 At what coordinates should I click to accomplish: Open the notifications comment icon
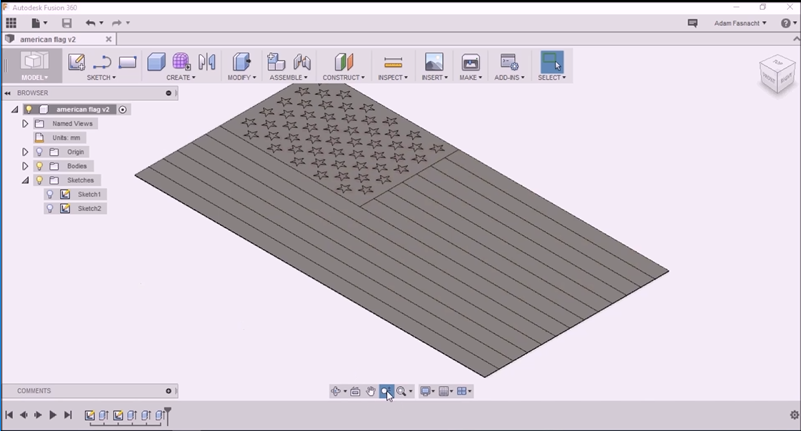(693, 23)
